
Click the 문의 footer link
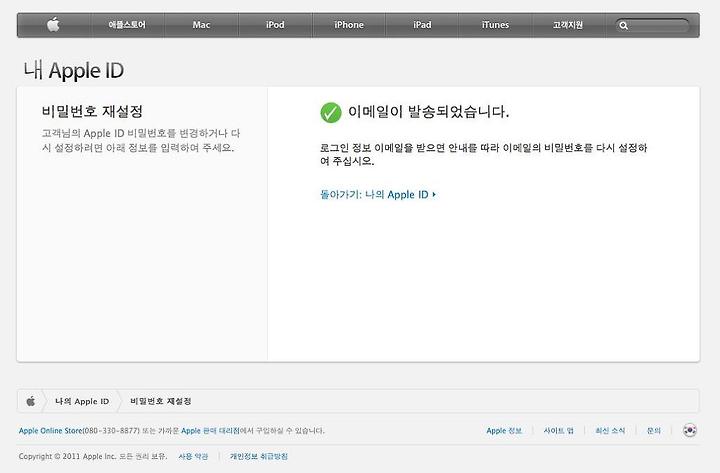click(654, 431)
